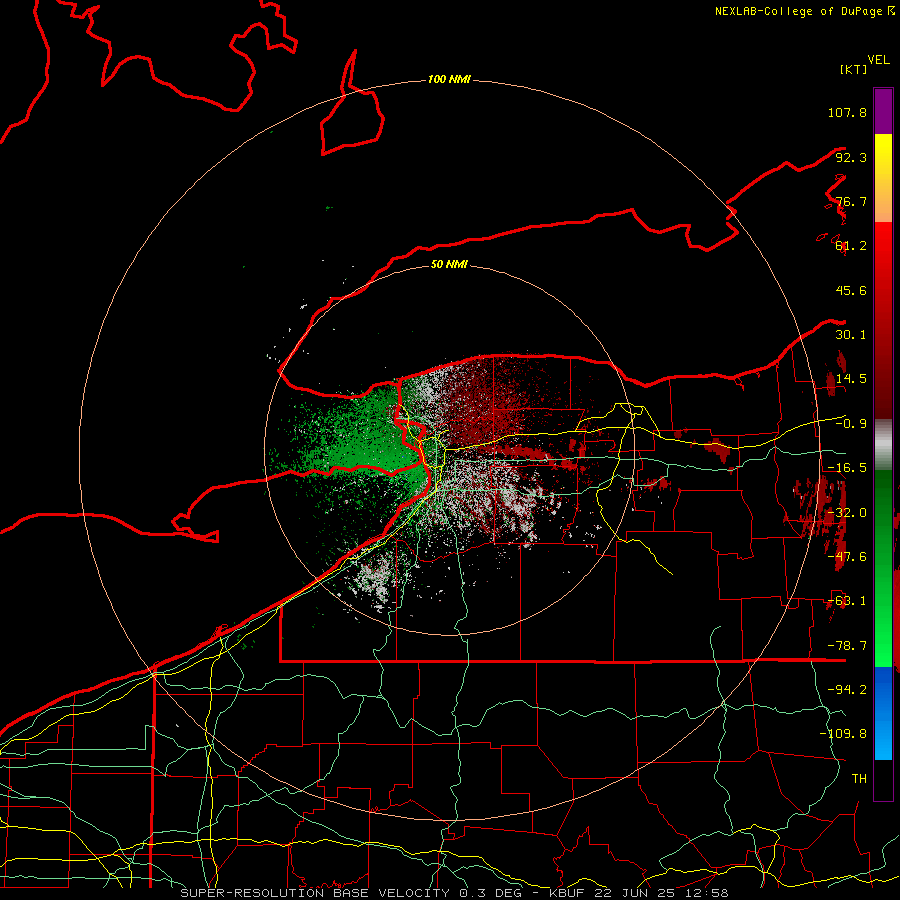Click the 50 NMI range ring label

449,264
